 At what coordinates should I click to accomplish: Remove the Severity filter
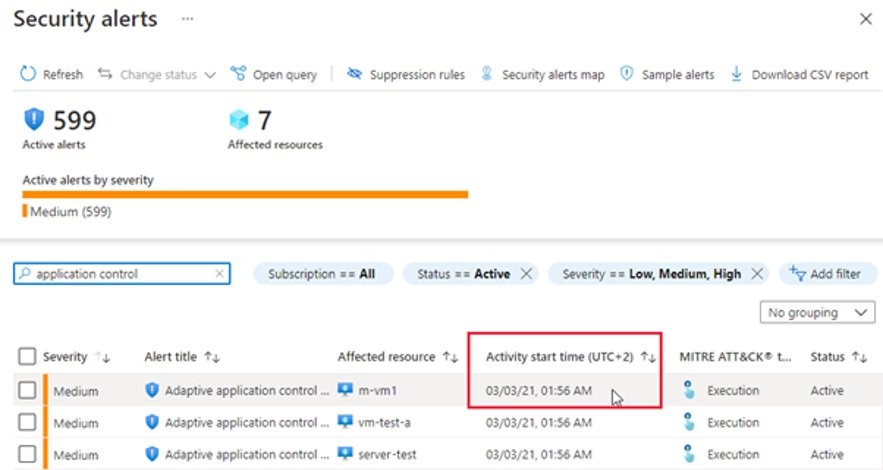[x=757, y=274]
